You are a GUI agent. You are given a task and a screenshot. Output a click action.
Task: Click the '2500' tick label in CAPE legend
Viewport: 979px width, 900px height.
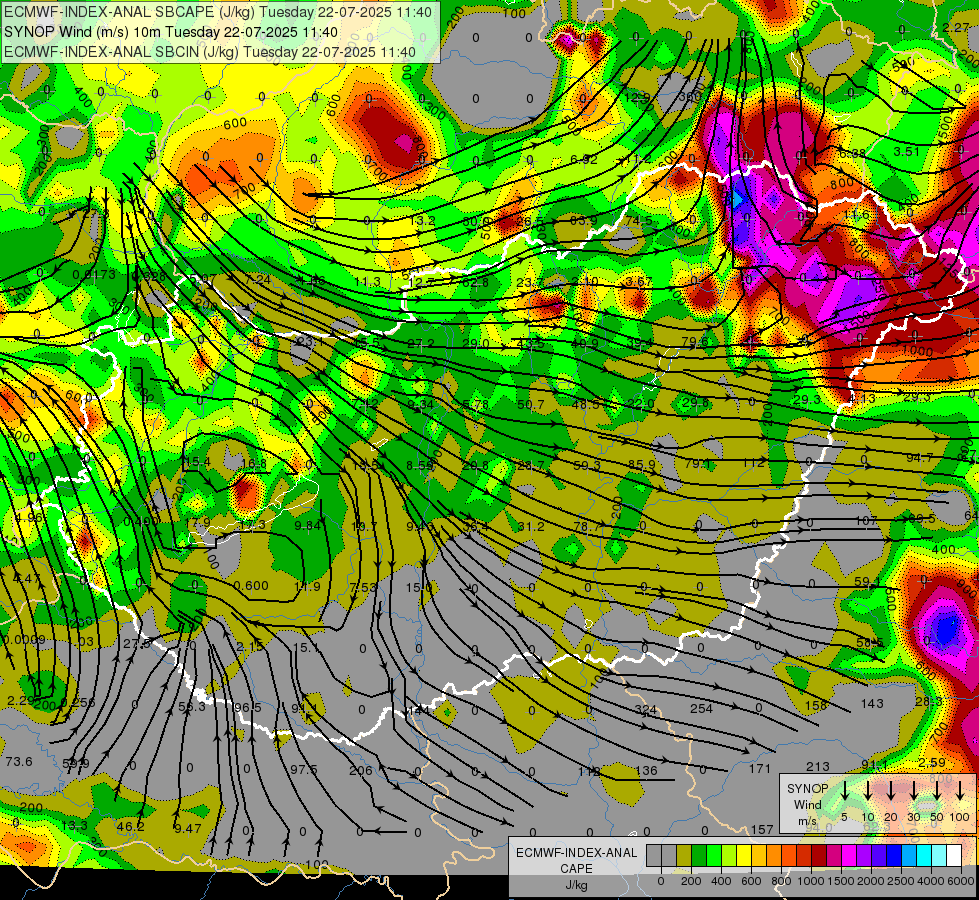coord(901,881)
